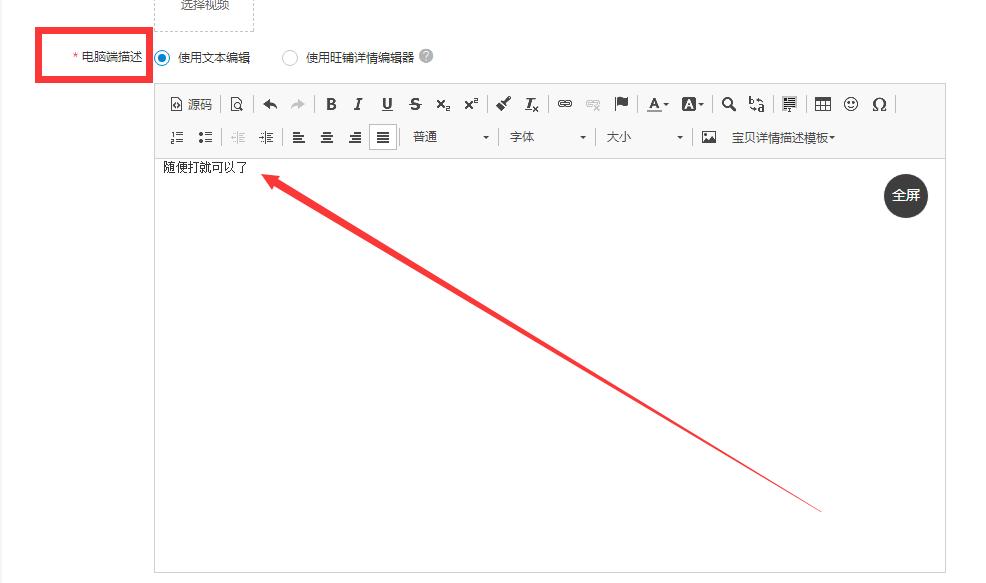
Task: Open the 大小 font size dropdown
Action: (645, 137)
